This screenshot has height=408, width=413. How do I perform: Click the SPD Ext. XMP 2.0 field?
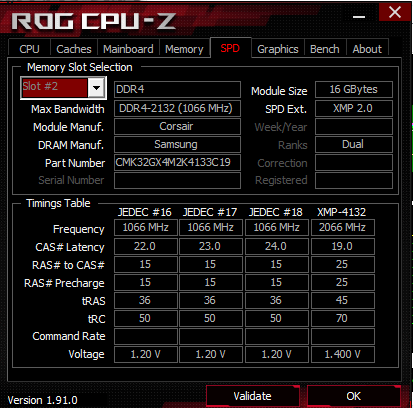tap(354, 108)
